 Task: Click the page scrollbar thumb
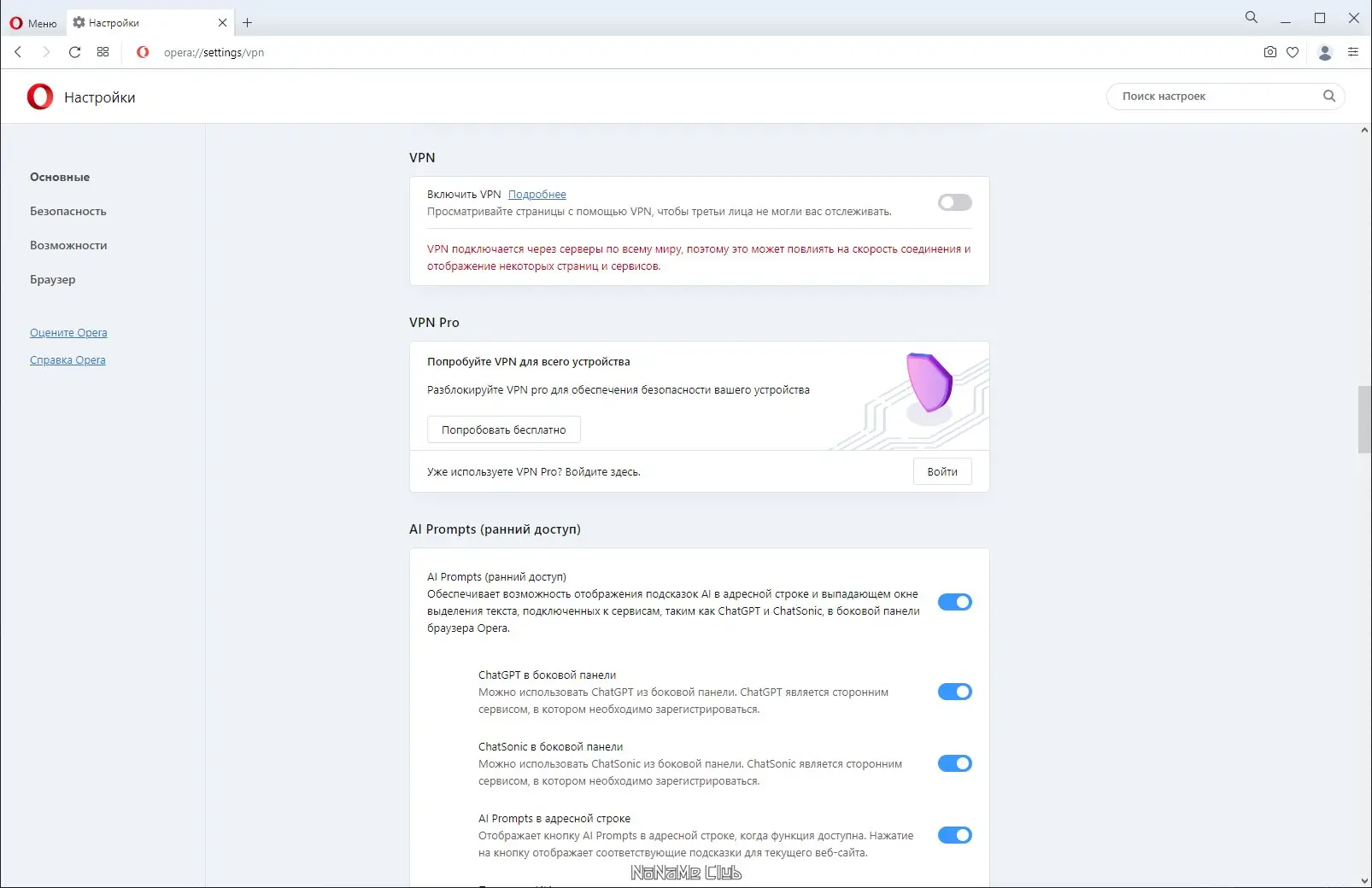(1364, 419)
